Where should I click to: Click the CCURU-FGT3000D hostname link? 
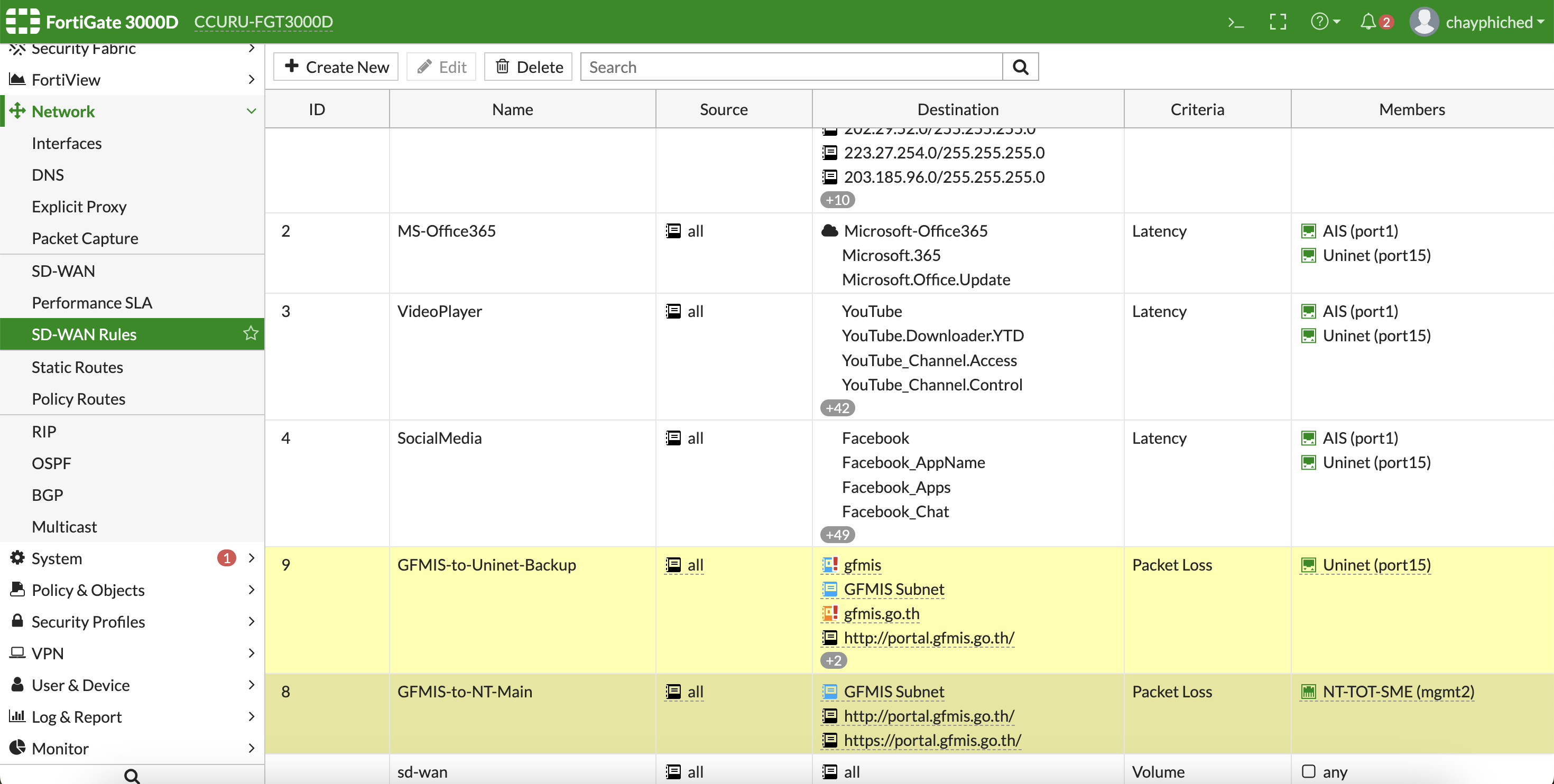(264, 22)
